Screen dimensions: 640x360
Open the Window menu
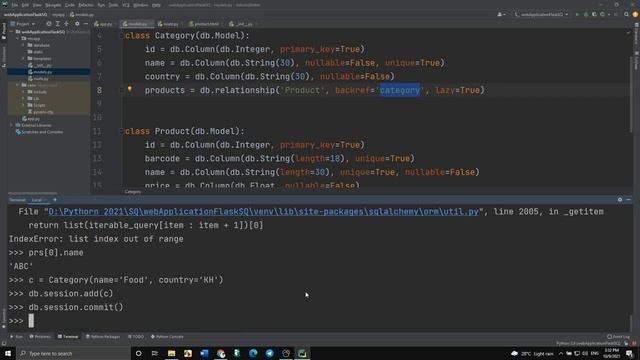click(141, 5)
